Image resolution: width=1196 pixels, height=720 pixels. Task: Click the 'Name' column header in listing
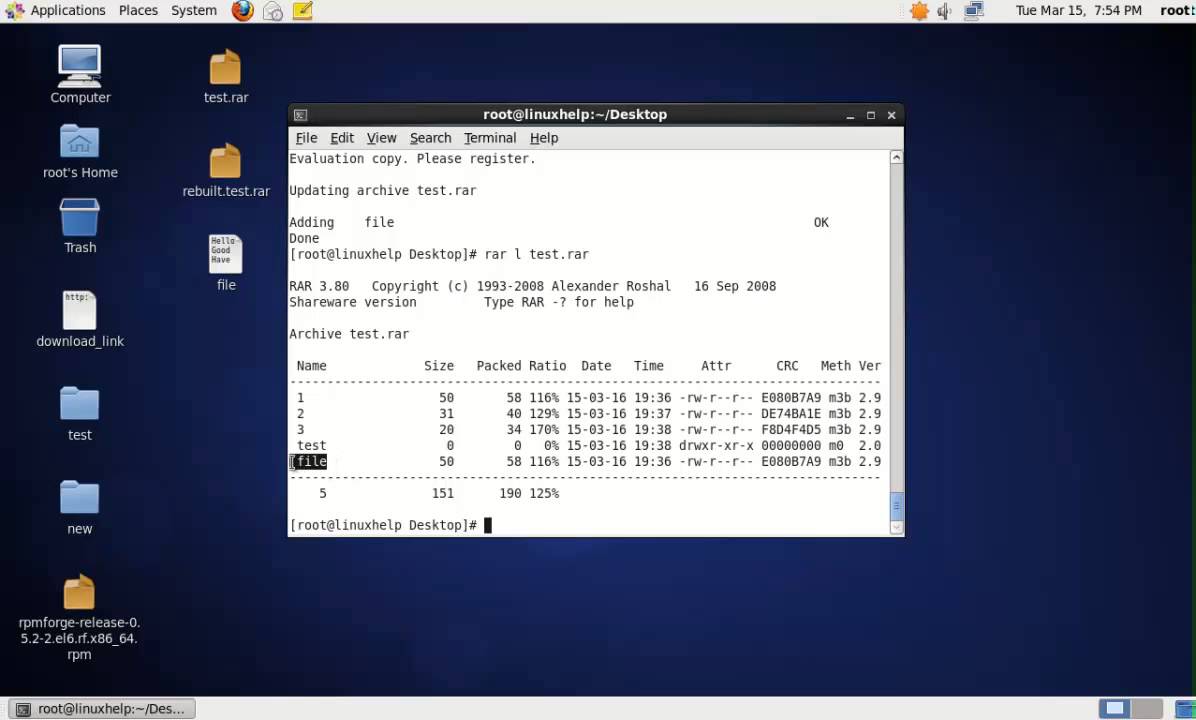pyautogui.click(x=311, y=366)
